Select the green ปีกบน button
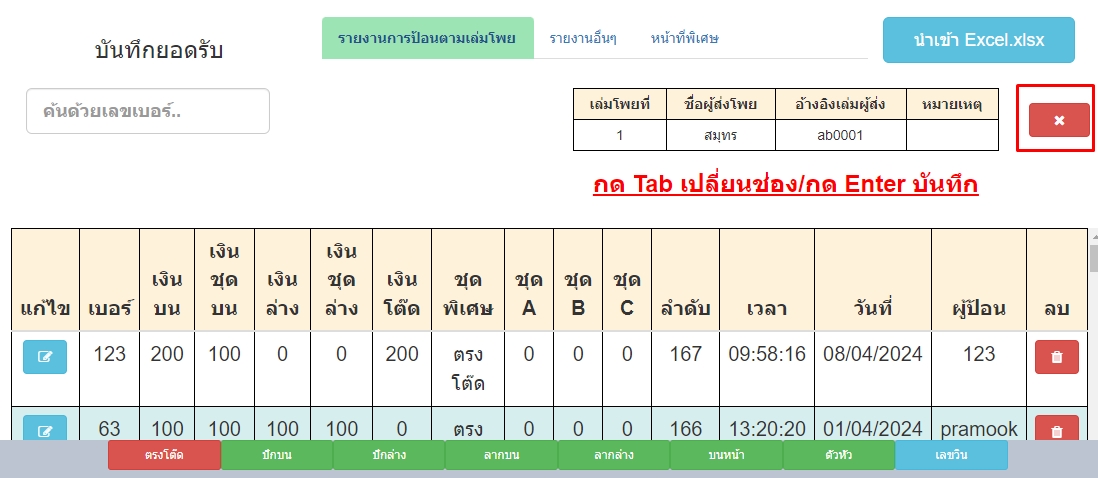1098x478 pixels. coord(277,455)
